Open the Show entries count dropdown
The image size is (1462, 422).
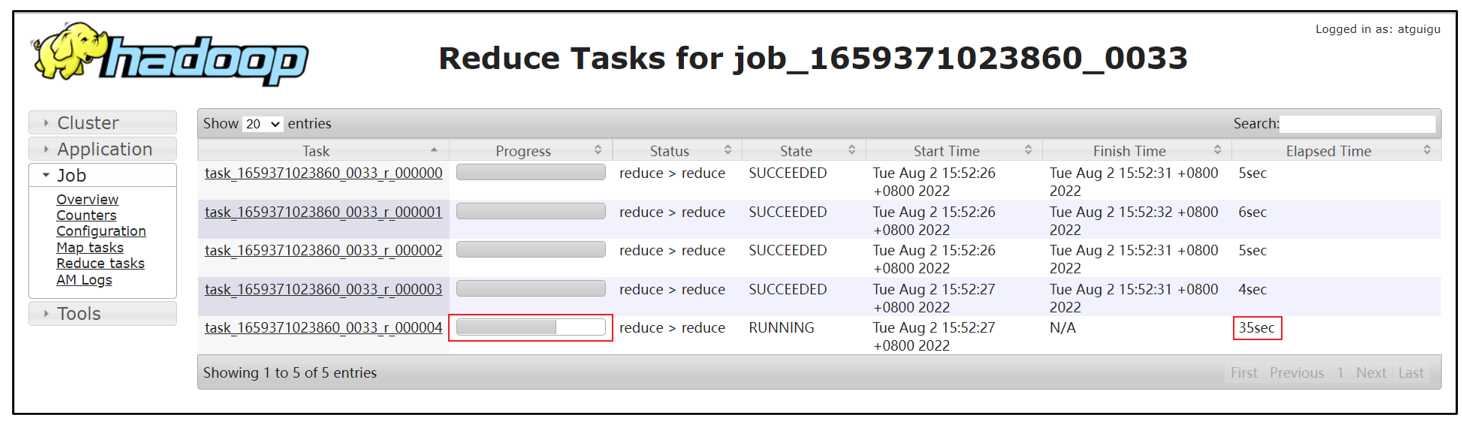tap(263, 124)
